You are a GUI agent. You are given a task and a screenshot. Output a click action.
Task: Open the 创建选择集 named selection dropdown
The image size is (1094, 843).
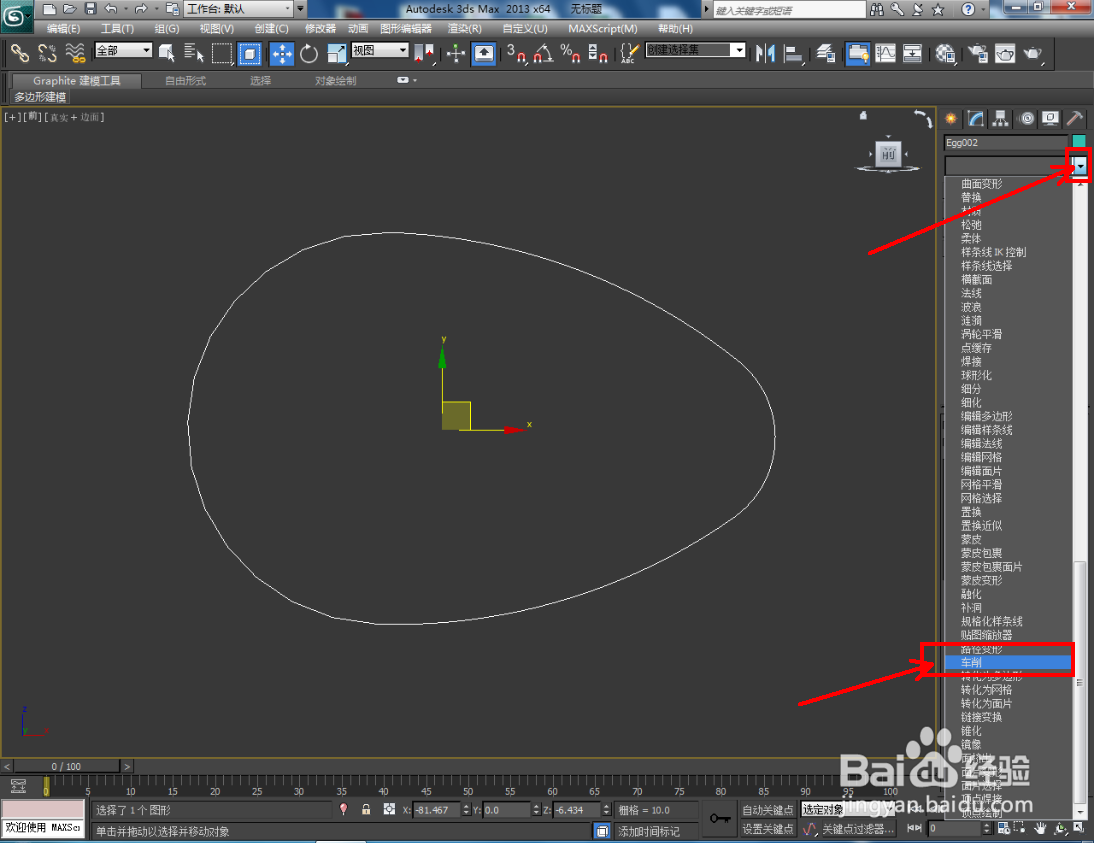[696, 50]
